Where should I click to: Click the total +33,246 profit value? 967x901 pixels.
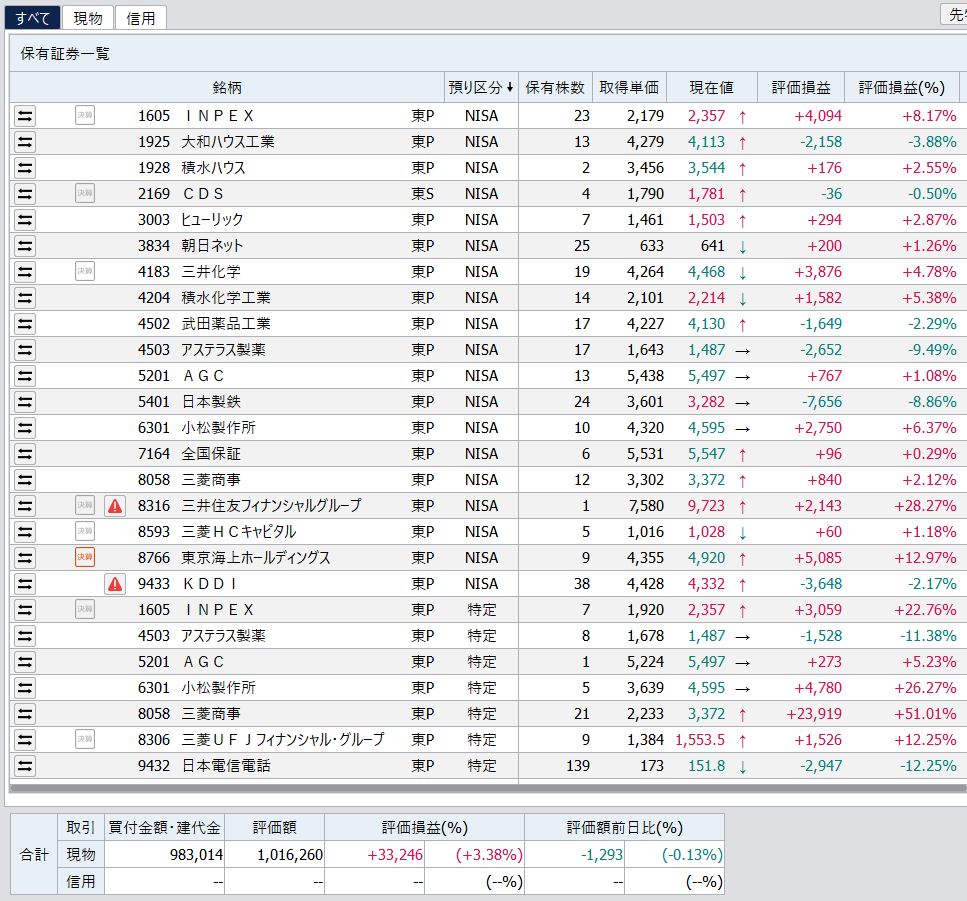click(395, 855)
